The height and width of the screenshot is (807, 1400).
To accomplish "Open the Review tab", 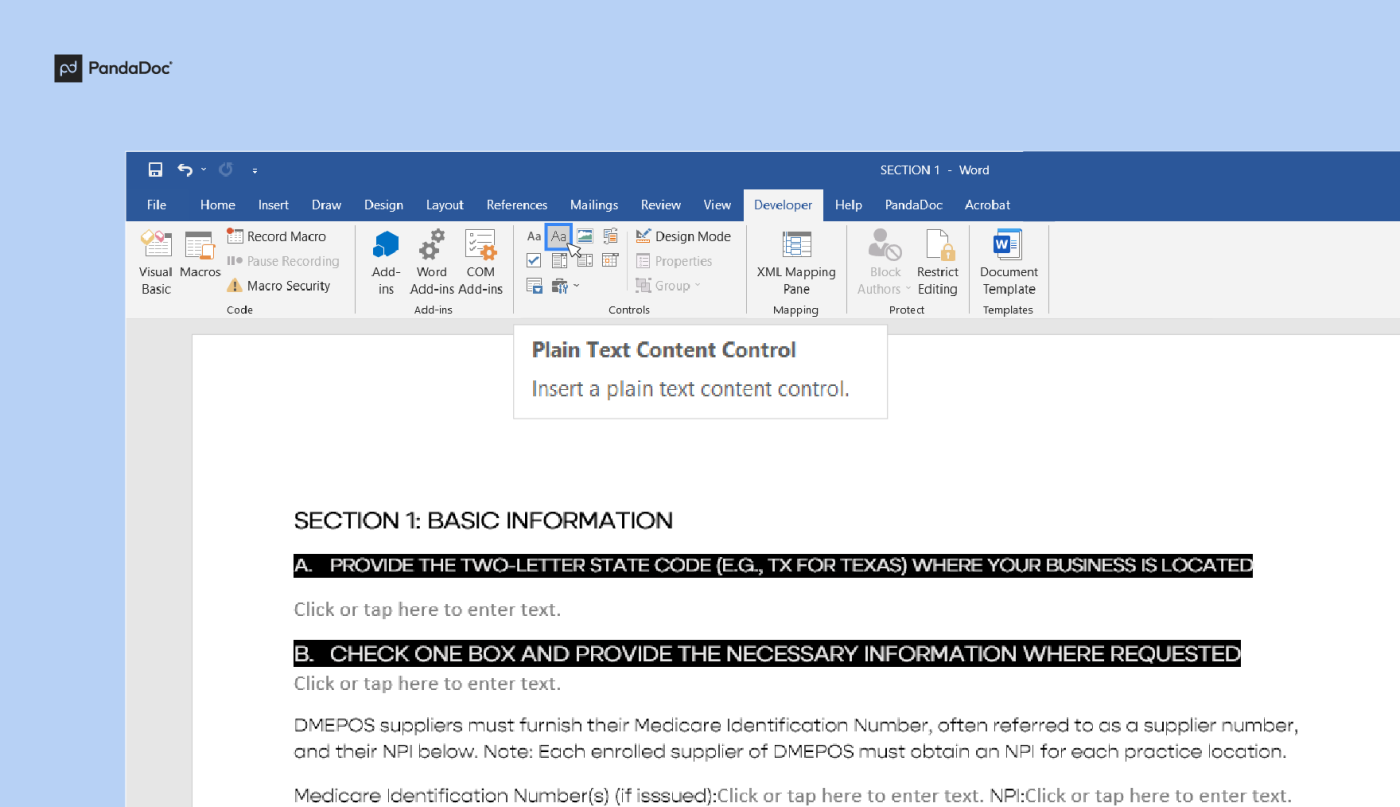I will tap(661, 205).
